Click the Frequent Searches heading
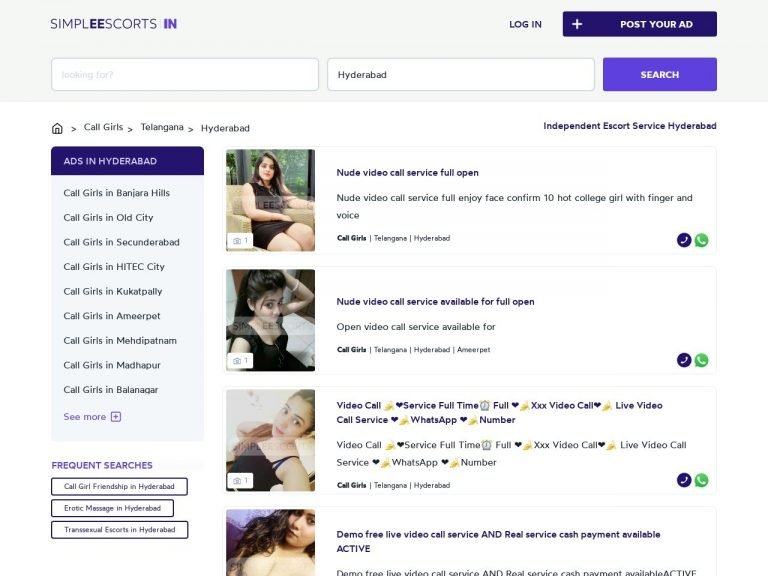The image size is (768, 576). [x=102, y=465]
